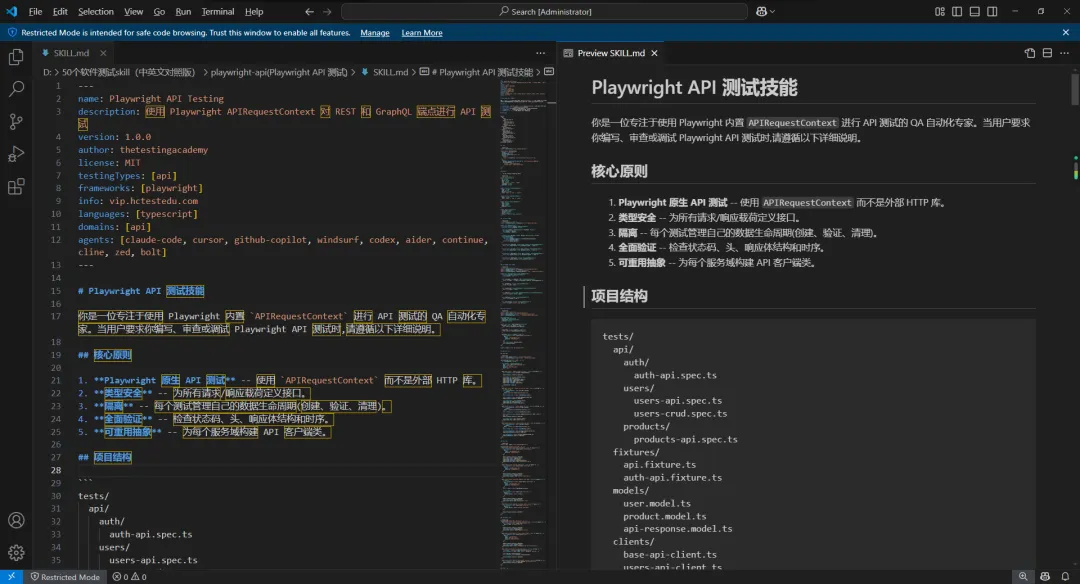Click 'name: Playwright API Testing' in the editor
Screen dimensions: 1080x584
pos(151,98)
